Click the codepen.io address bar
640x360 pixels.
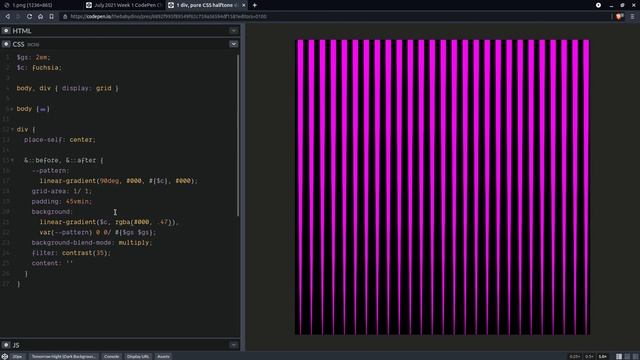pos(335,16)
